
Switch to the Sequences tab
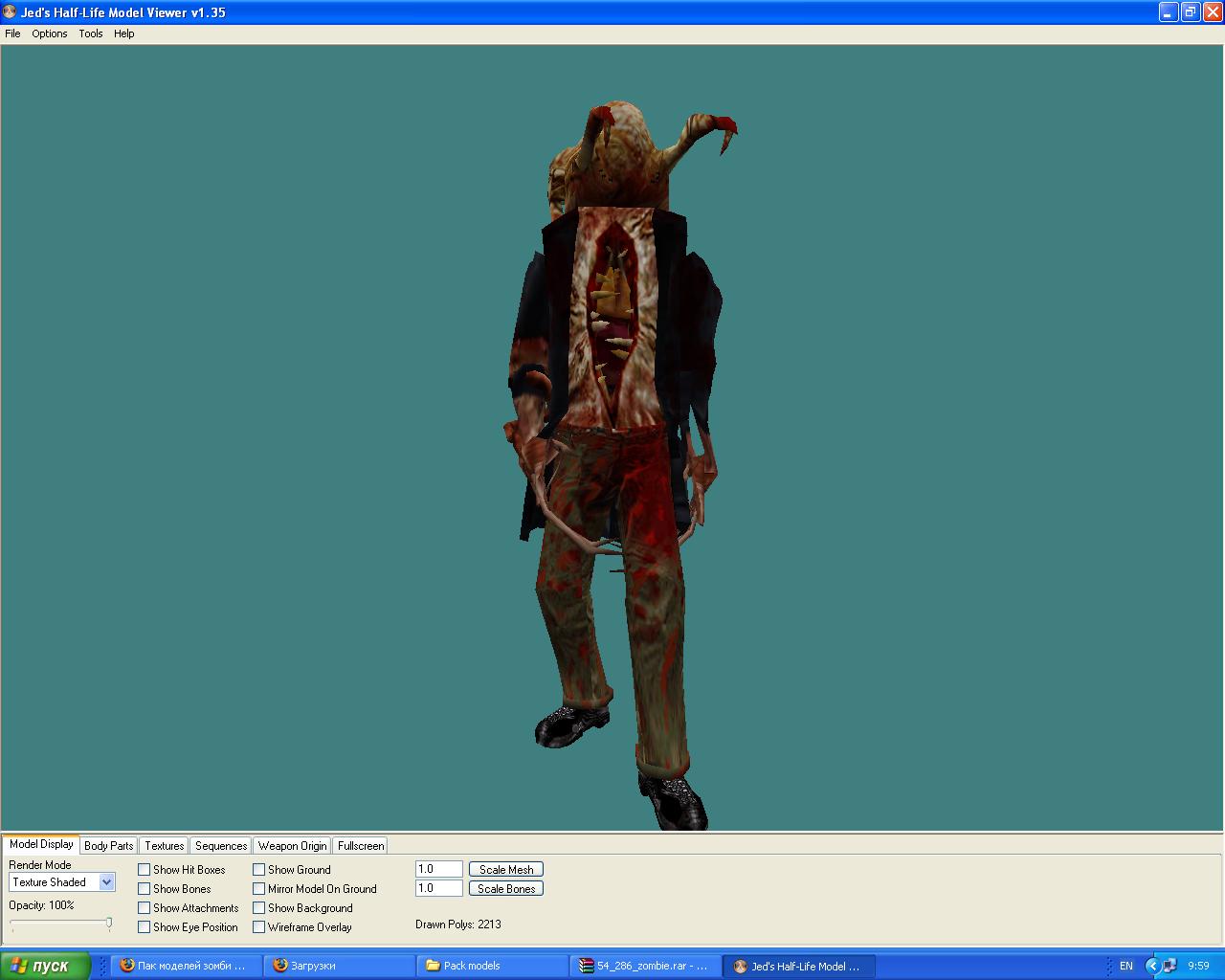click(x=221, y=846)
